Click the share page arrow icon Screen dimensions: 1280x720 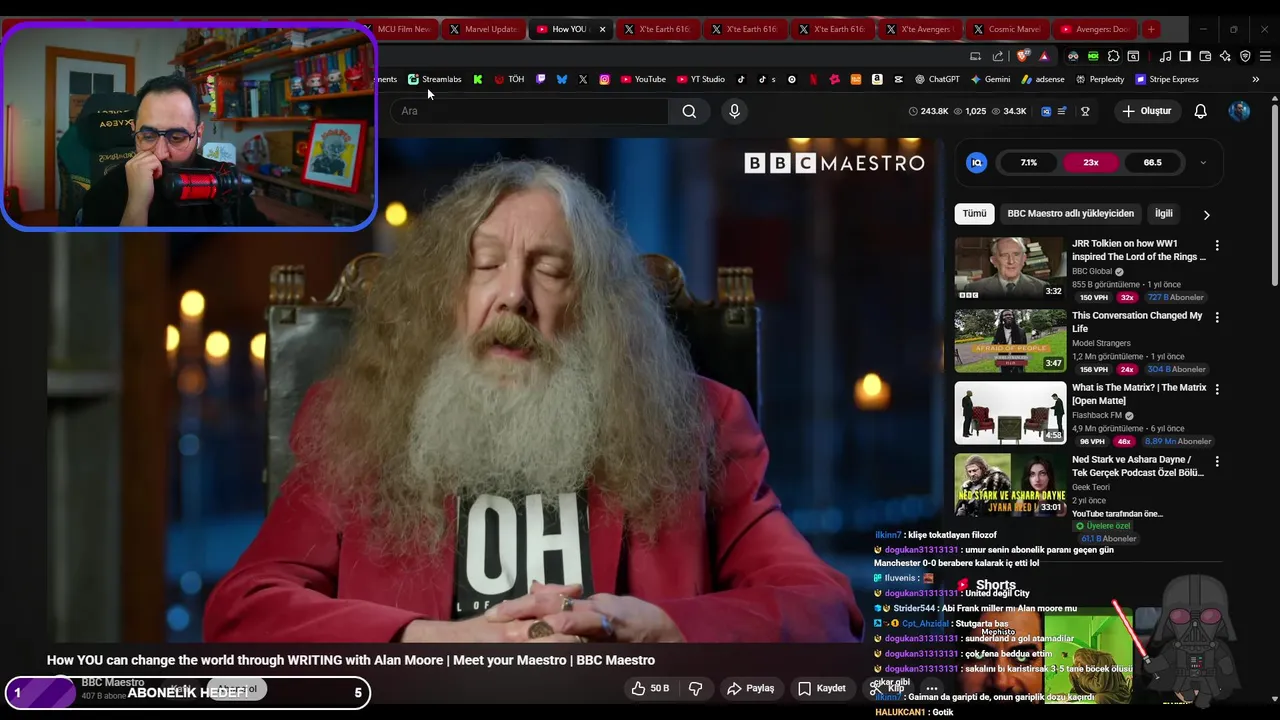point(1000,56)
